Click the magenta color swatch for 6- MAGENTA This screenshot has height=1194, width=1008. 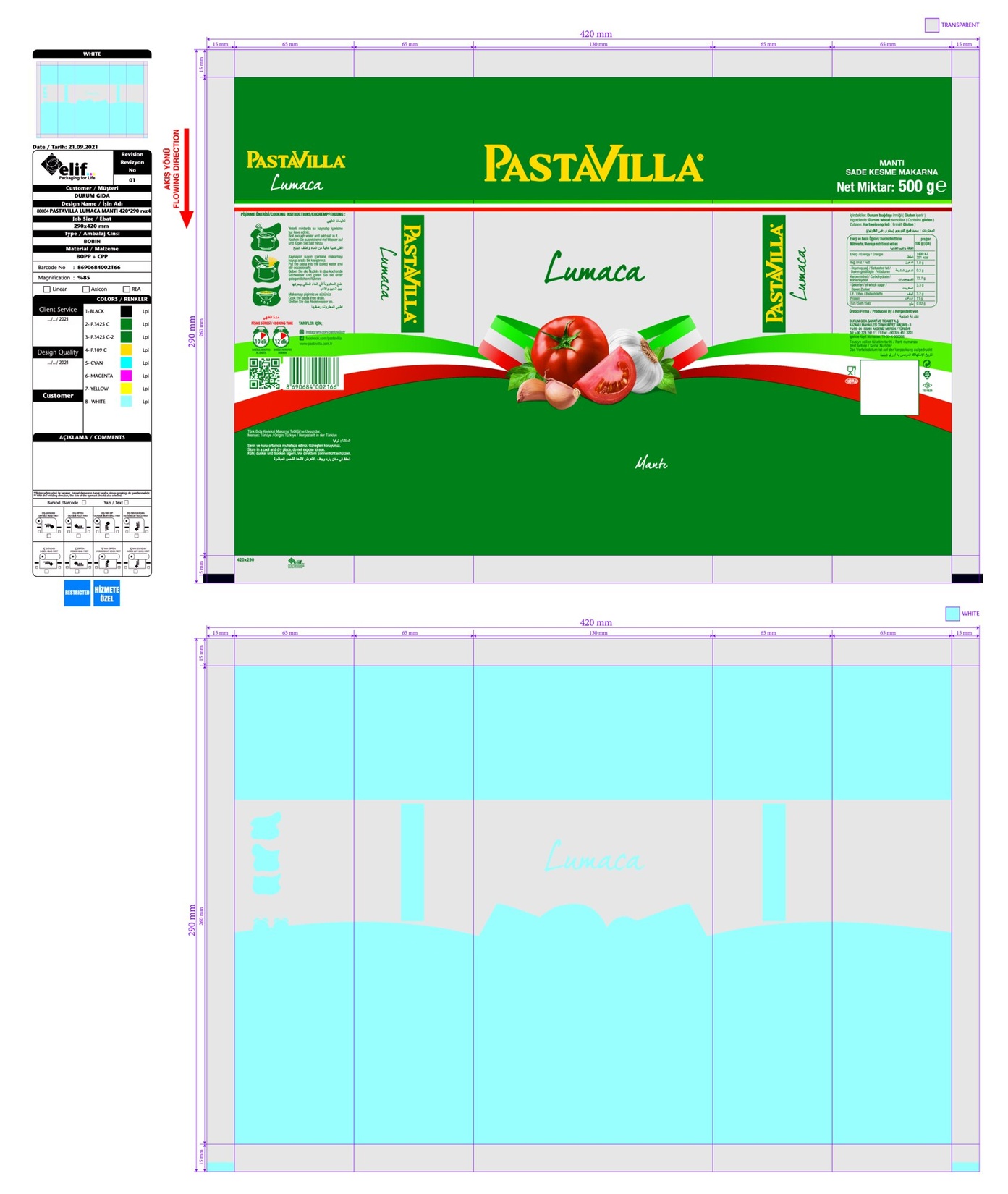pyautogui.click(x=126, y=376)
